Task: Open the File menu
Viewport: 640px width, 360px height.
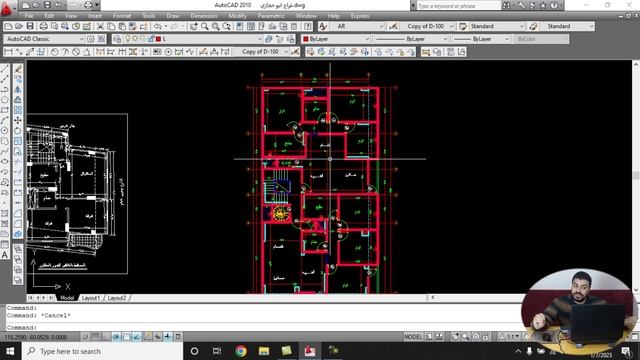Action: coord(29,16)
